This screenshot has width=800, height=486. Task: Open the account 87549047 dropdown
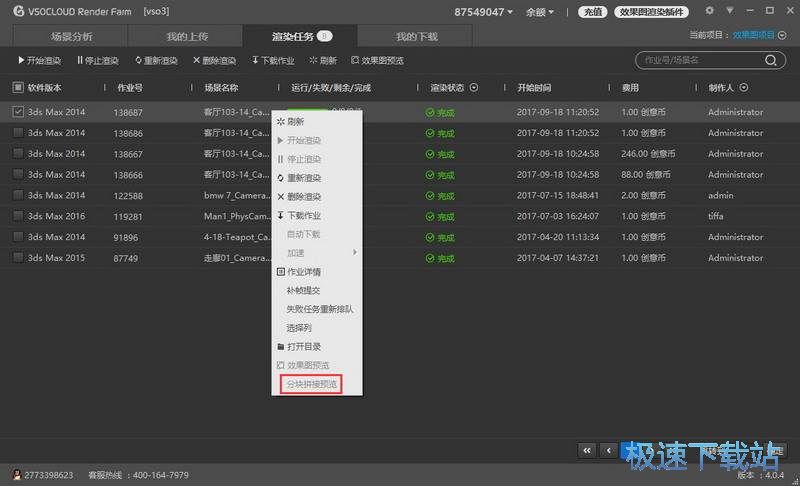(483, 11)
